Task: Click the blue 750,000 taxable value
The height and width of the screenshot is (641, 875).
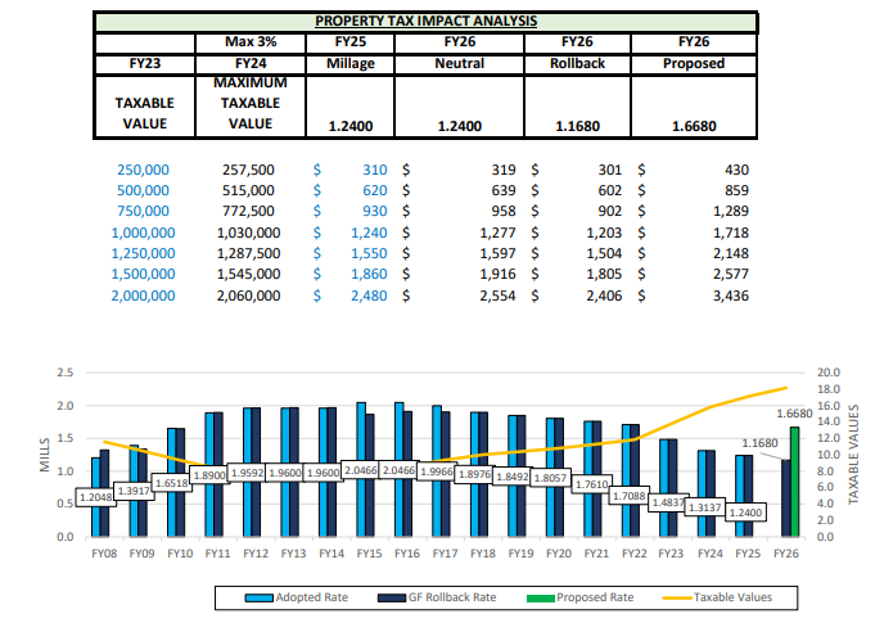Action: (143, 211)
